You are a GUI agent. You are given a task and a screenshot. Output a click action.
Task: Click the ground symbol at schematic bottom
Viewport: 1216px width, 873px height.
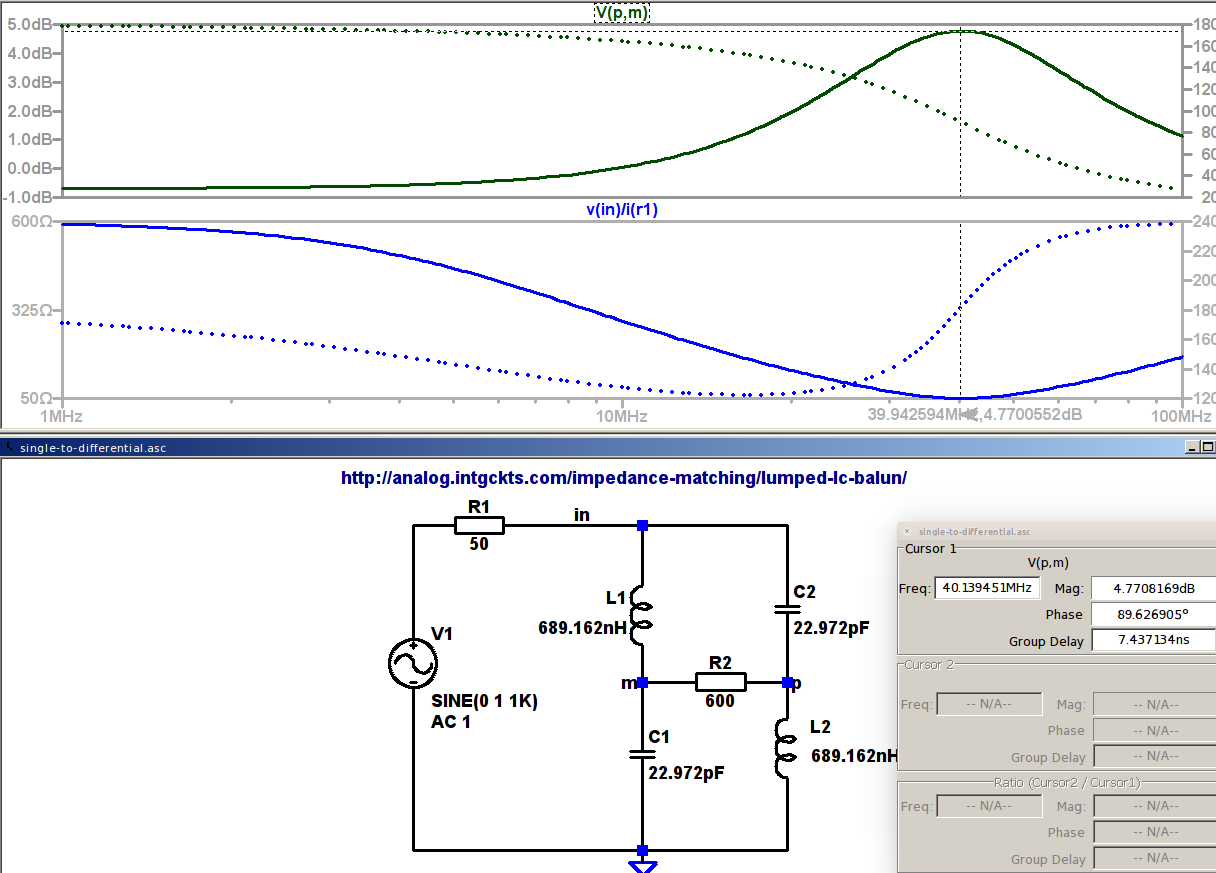(643, 864)
